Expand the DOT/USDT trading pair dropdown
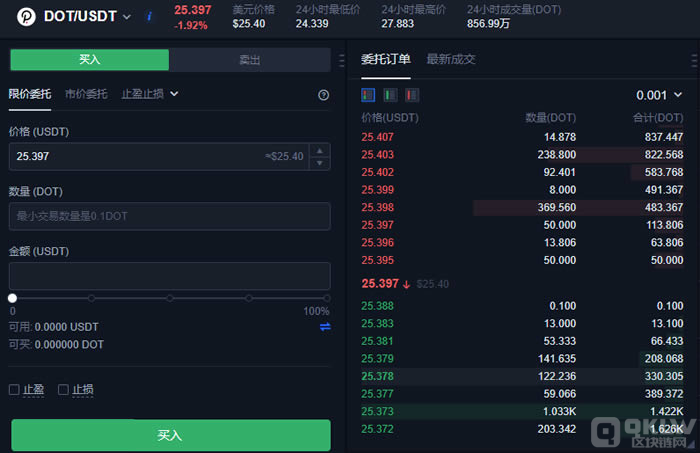 (x=127, y=17)
